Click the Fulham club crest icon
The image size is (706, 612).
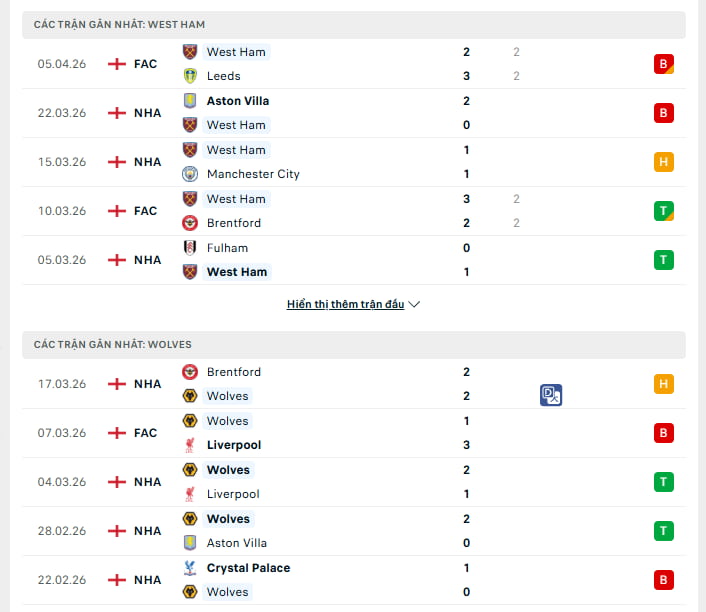coord(190,248)
